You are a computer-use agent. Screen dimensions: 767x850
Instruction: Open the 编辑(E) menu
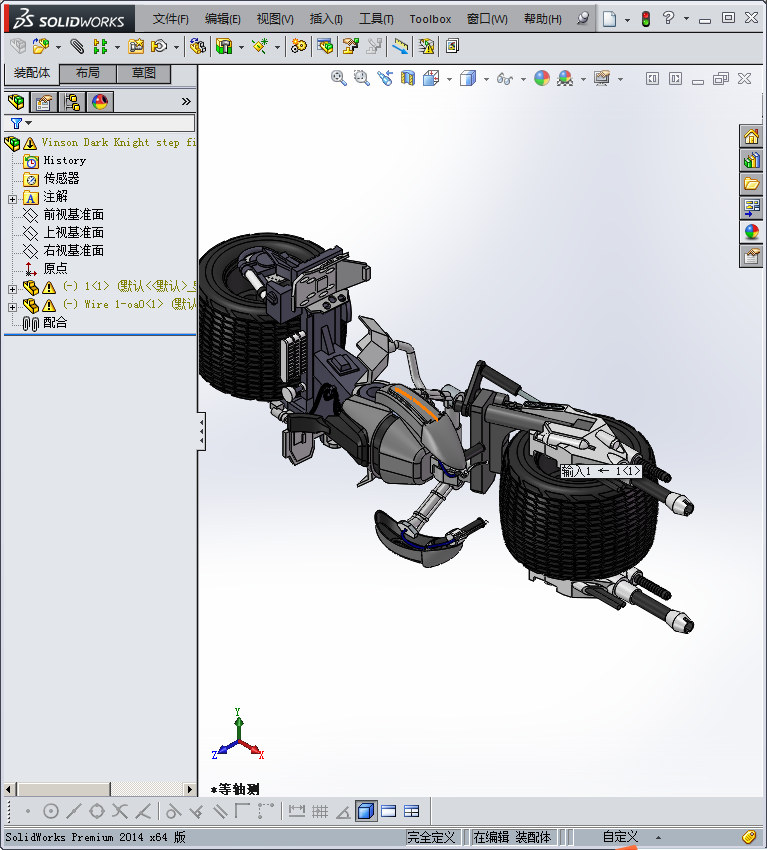222,19
